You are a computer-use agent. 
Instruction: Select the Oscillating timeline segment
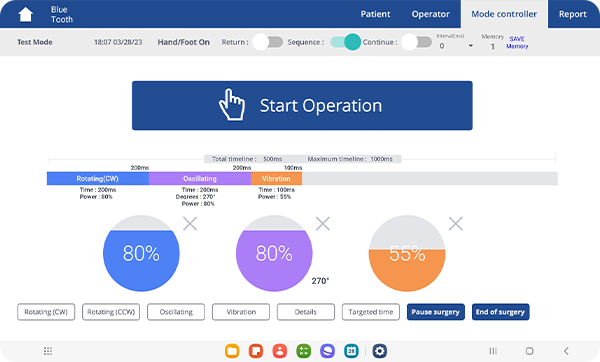200,179
